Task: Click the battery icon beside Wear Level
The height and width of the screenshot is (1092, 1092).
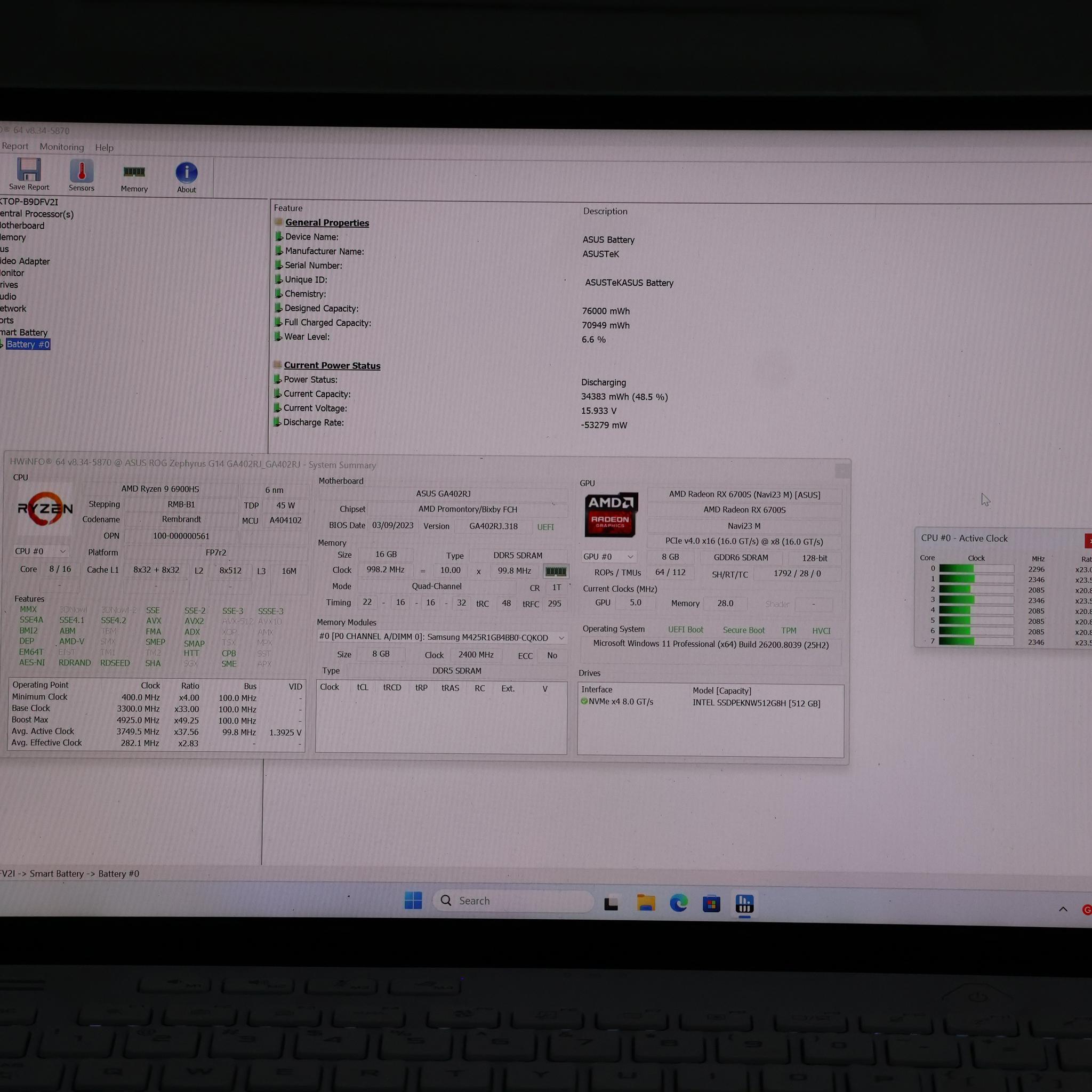Action: click(278, 336)
